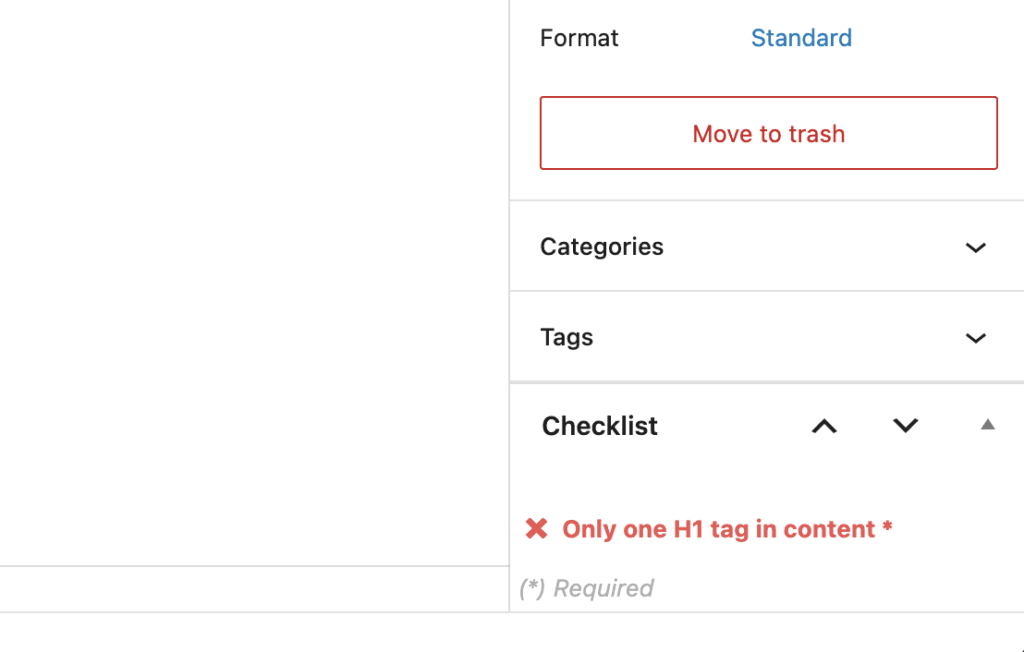Click the gray collapse triangle on the Checklist panel
Screen dimensions: 1024x652
(987, 424)
